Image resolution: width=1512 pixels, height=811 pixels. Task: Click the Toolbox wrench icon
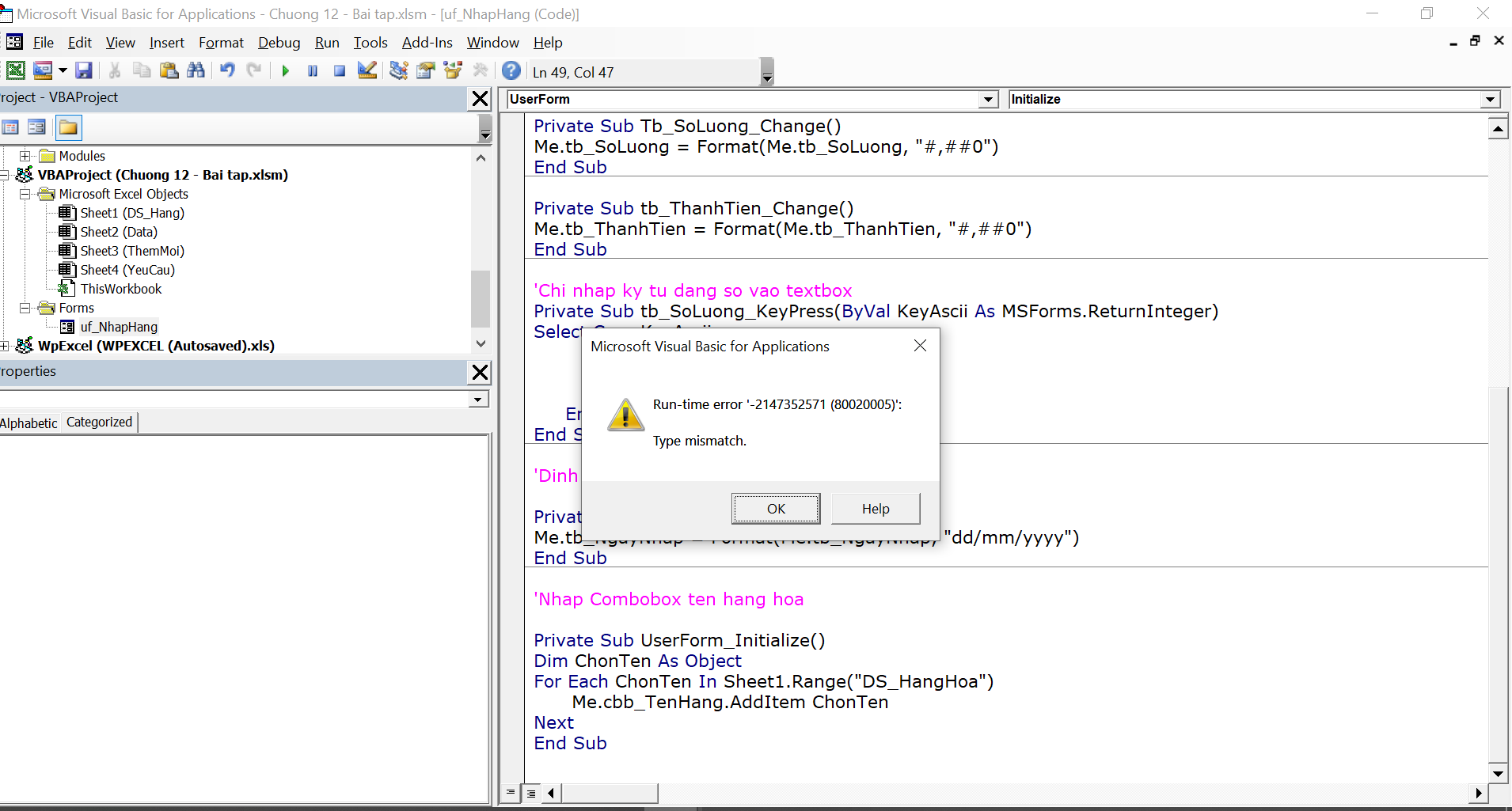[480, 70]
